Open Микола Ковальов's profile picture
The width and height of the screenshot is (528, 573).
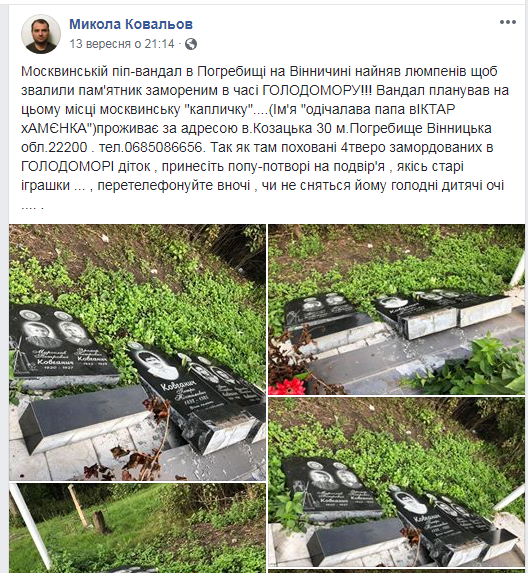[x=41, y=34]
